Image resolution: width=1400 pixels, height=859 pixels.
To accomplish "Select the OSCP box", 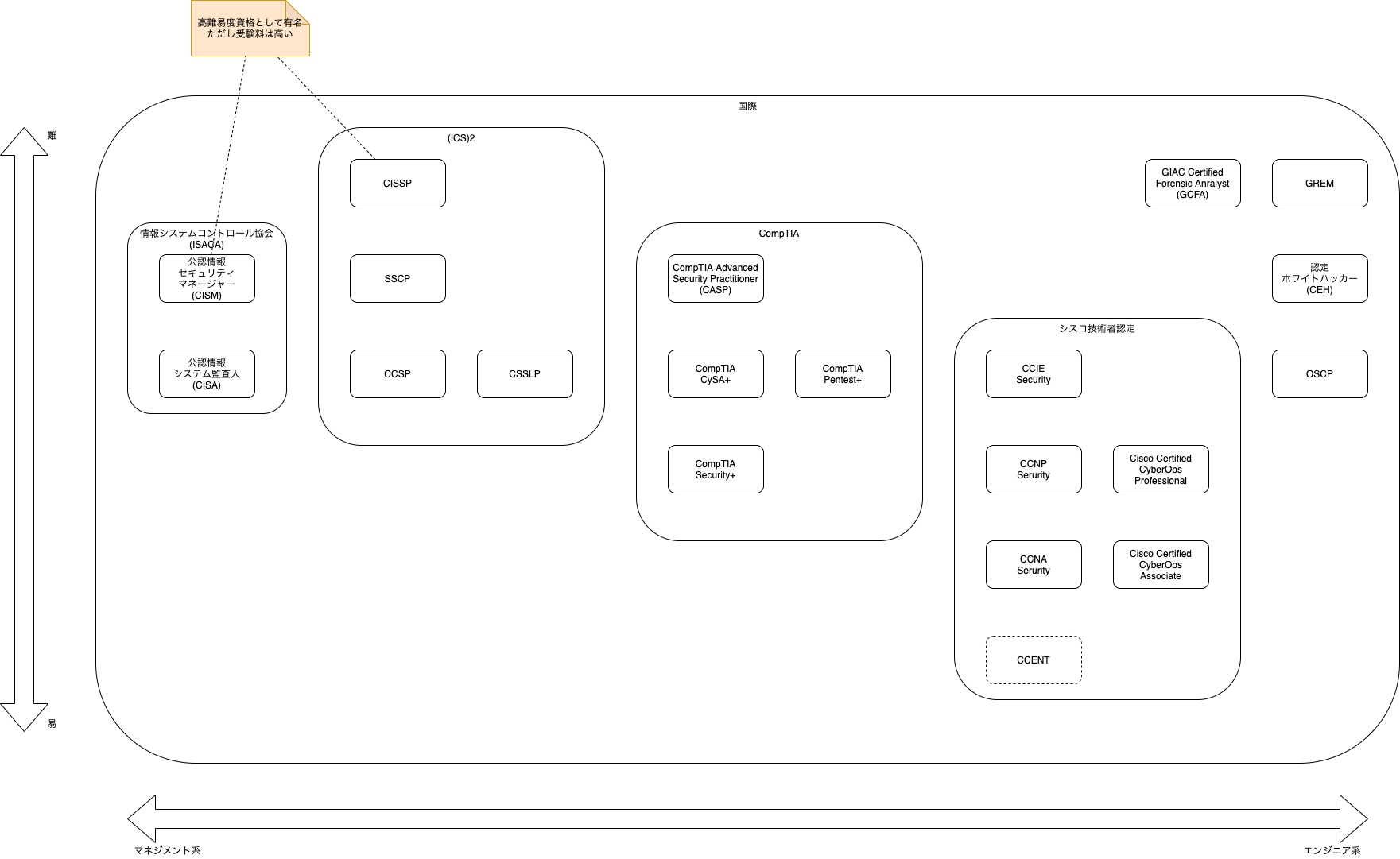I will pyautogui.click(x=1320, y=374).
